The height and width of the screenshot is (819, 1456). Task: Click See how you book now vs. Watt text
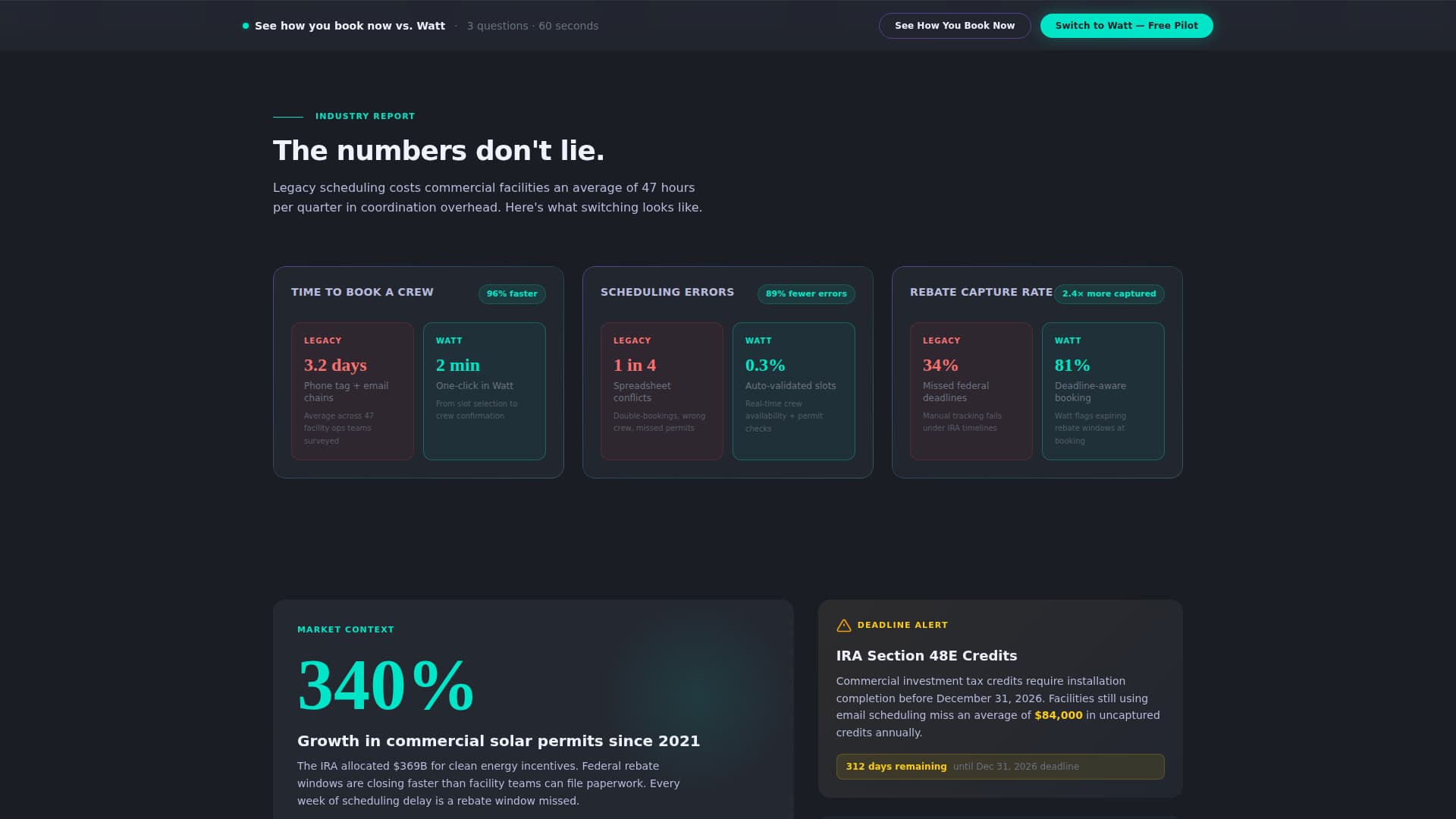pyautogui.click(x=350, y=26)
